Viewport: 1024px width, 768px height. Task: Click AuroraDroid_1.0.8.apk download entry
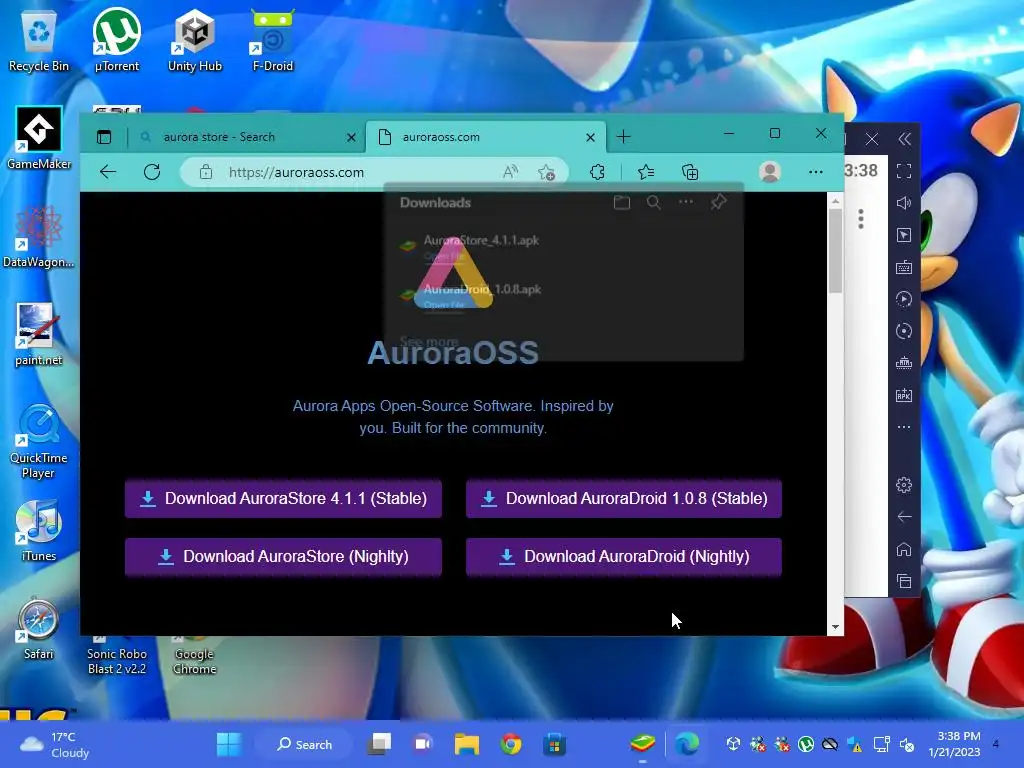(482, 289)
